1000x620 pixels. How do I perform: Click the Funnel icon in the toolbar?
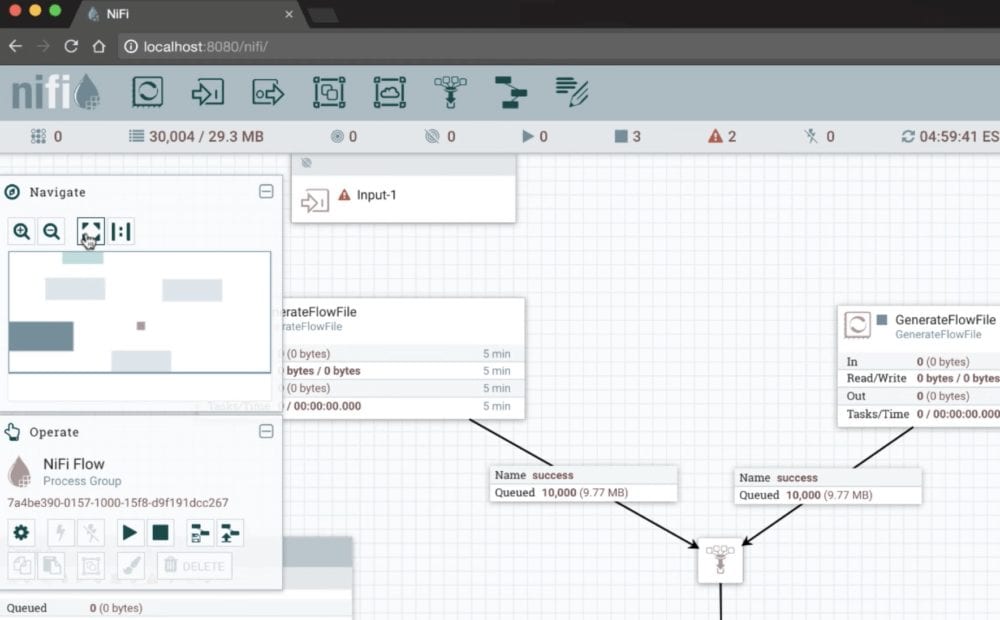pos(450,91)
